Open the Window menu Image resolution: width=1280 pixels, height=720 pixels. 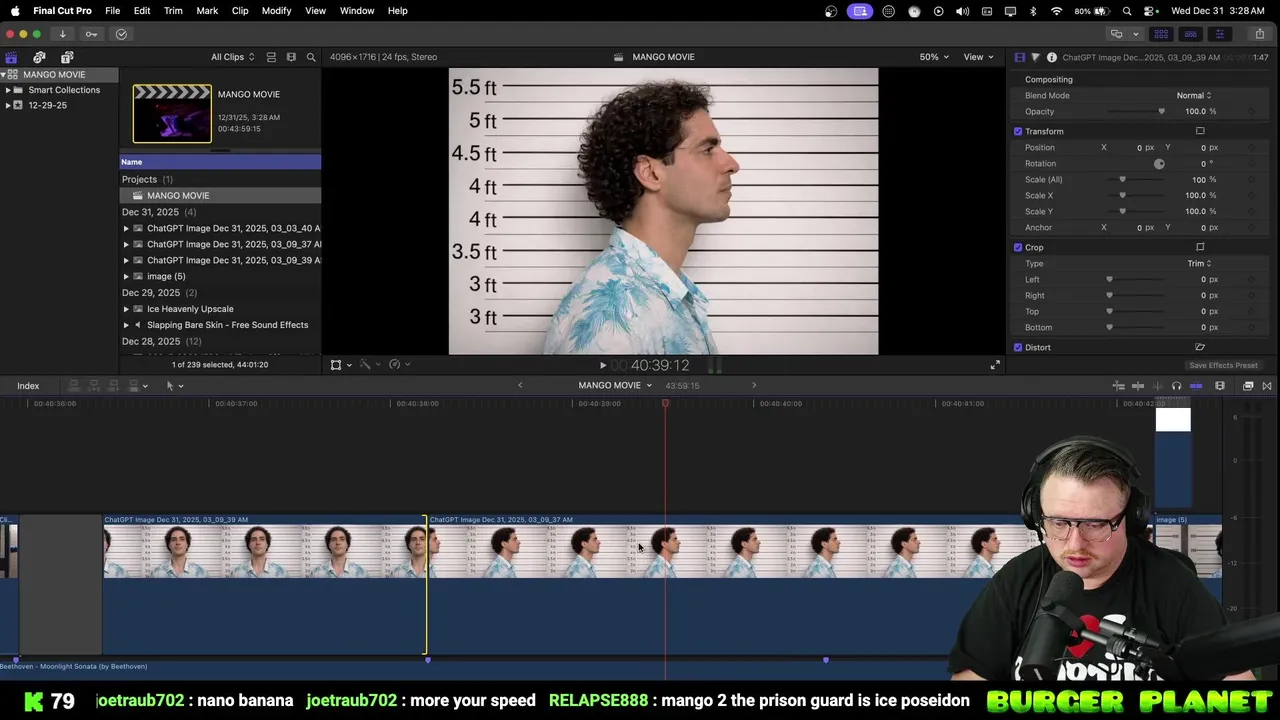click(357, 10)
